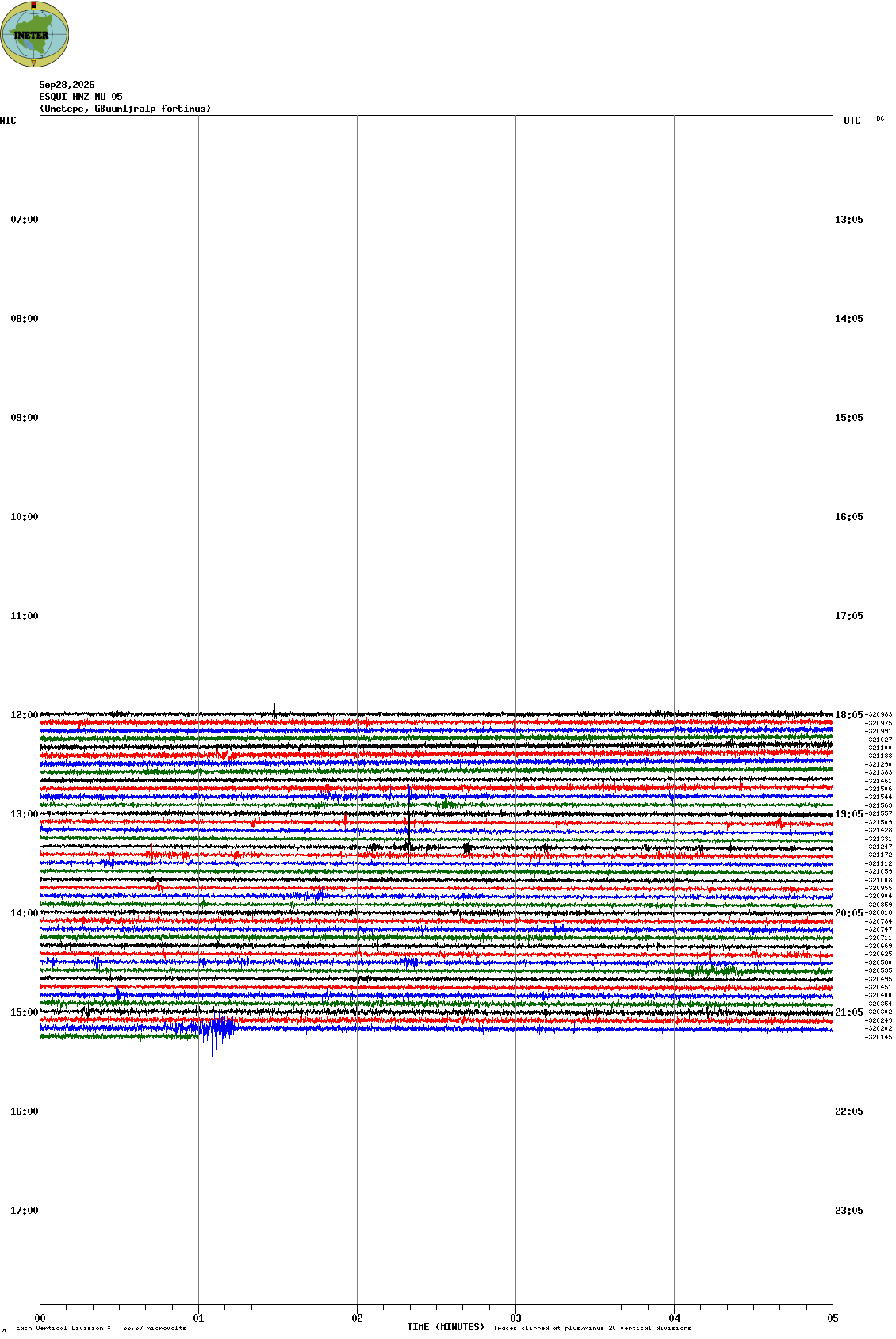Image resolution: width=896 pixels, height=1339 pixels.
Task: Select the 07:00 local time label
Action: tap(25, 220)
